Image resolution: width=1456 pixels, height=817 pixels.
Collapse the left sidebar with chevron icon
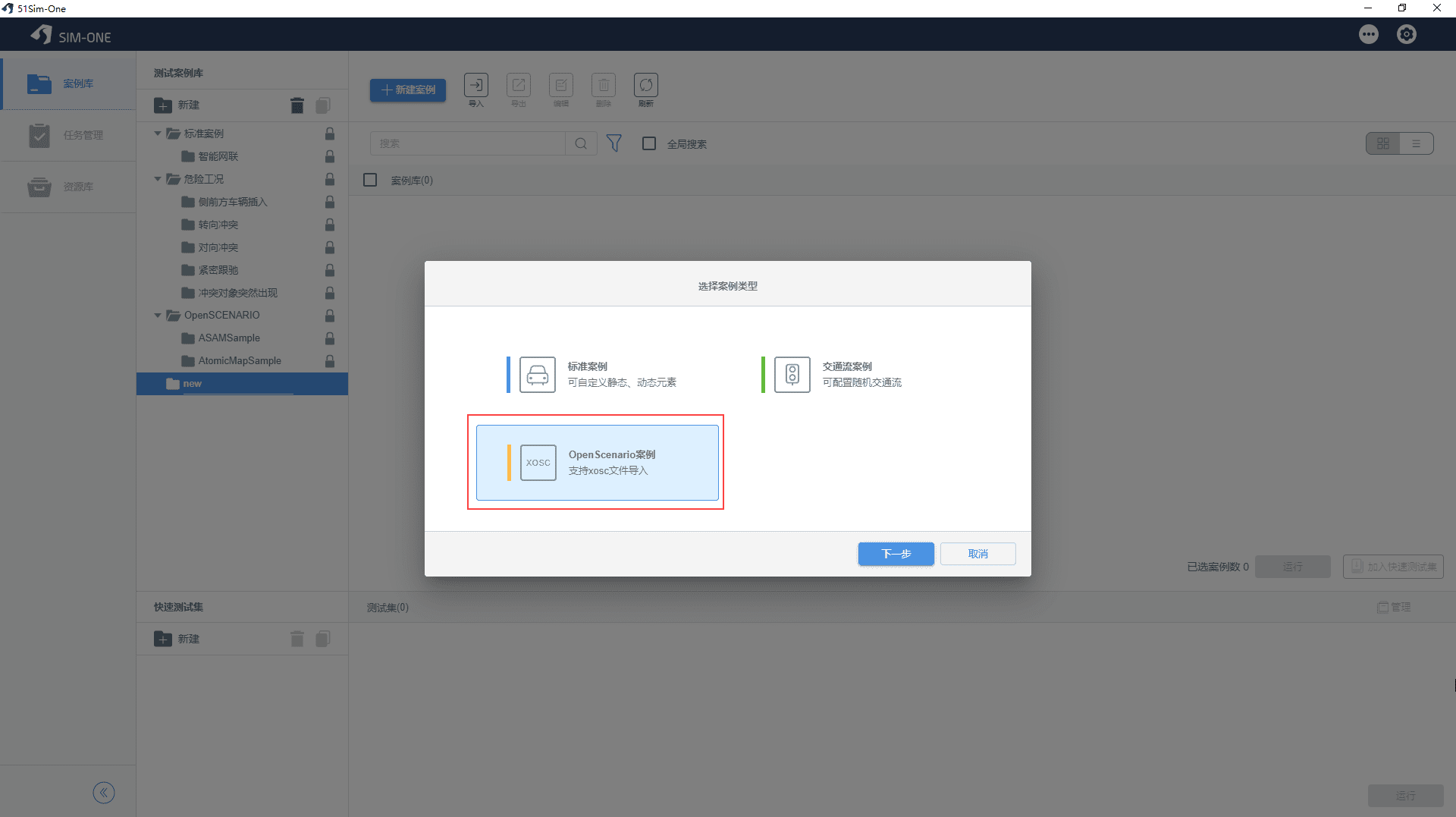[104, 793]
